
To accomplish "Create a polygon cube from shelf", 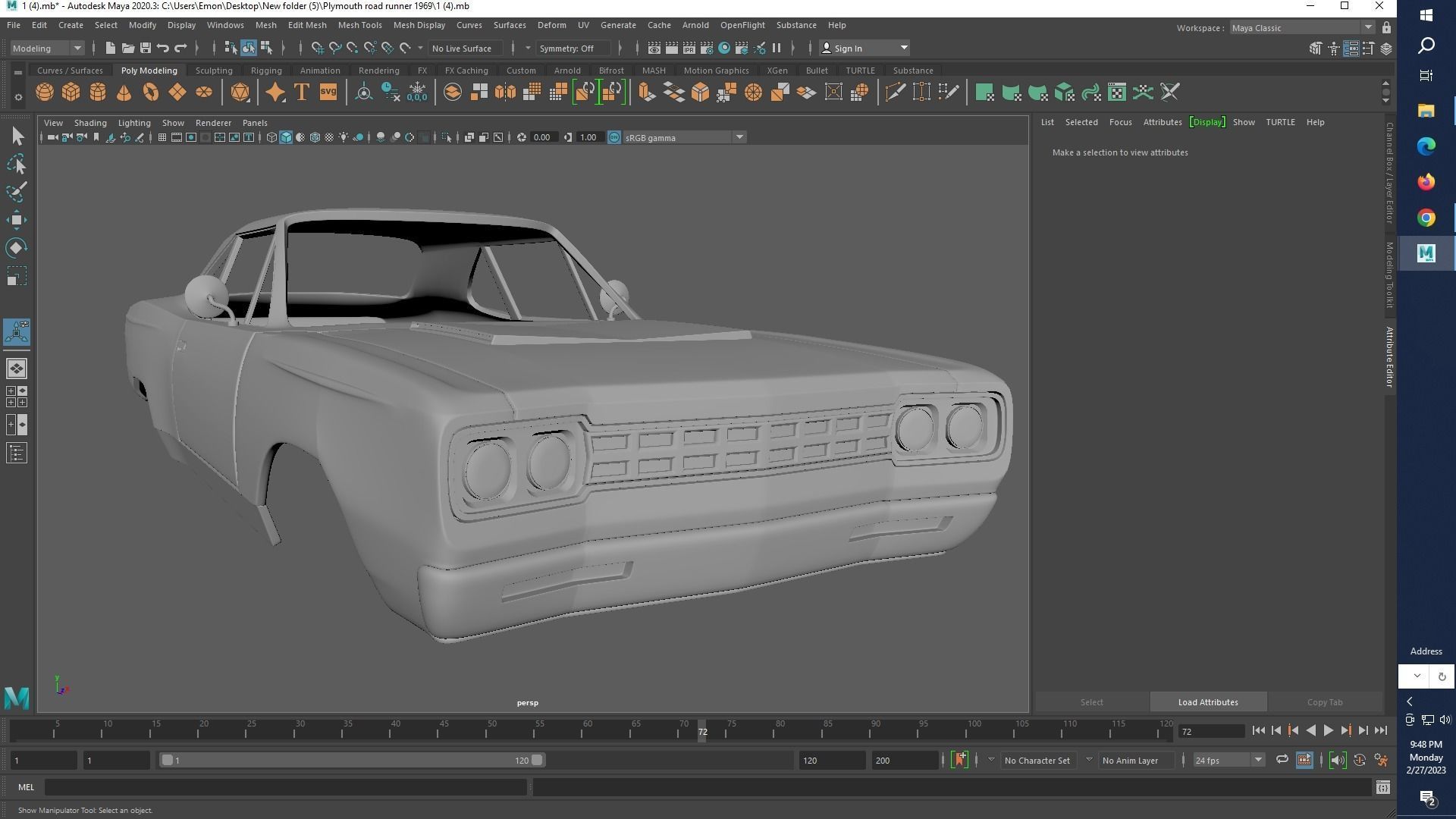I will tap(71, 93).
